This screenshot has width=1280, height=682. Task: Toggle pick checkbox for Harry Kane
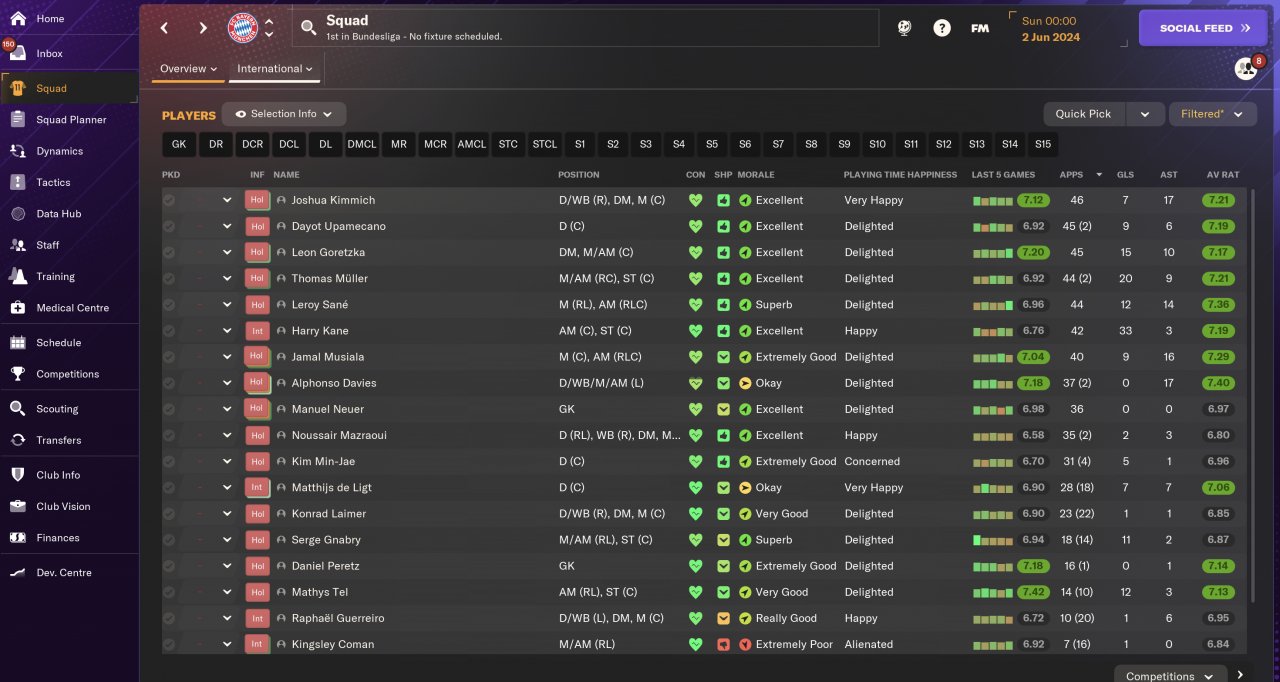169,330
